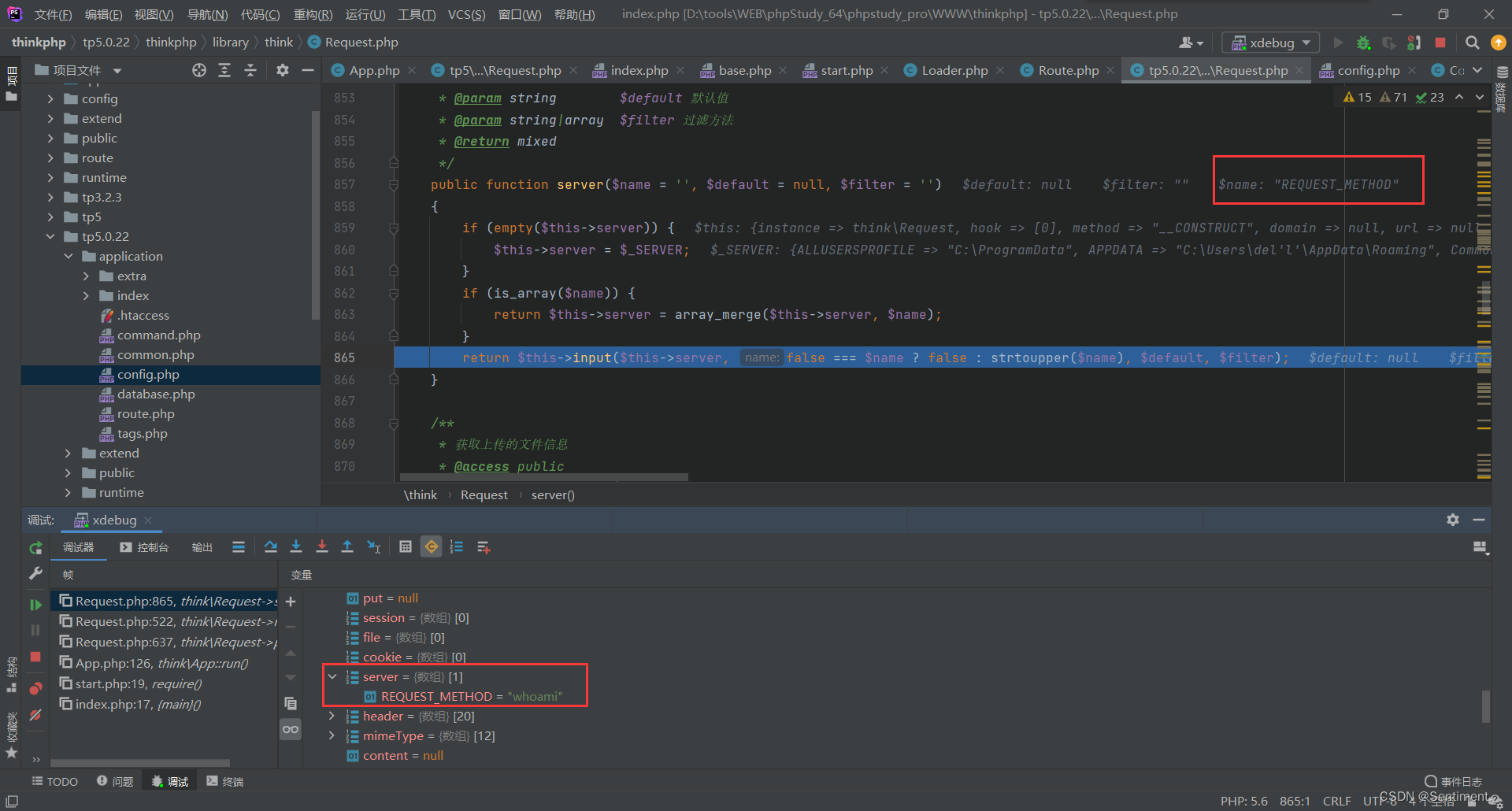This screenshot has width=1512, height=811.
Task: Click the green bug Debug icon in top toolbar
Action: [x=1364, y=43]
